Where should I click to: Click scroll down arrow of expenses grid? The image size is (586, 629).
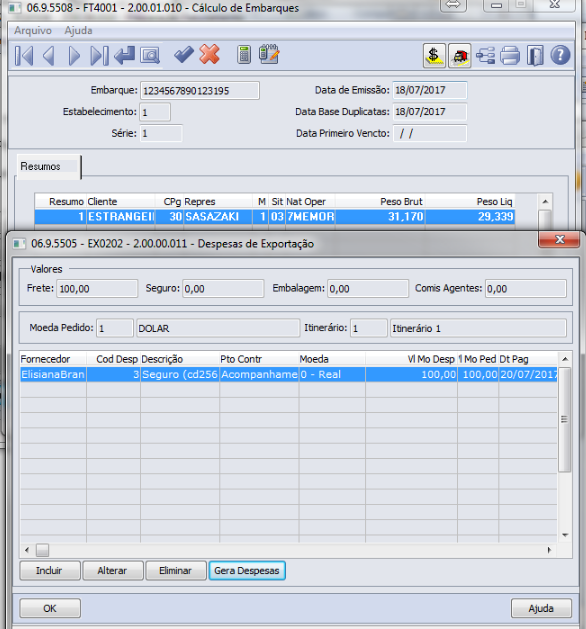pos(565,535)
